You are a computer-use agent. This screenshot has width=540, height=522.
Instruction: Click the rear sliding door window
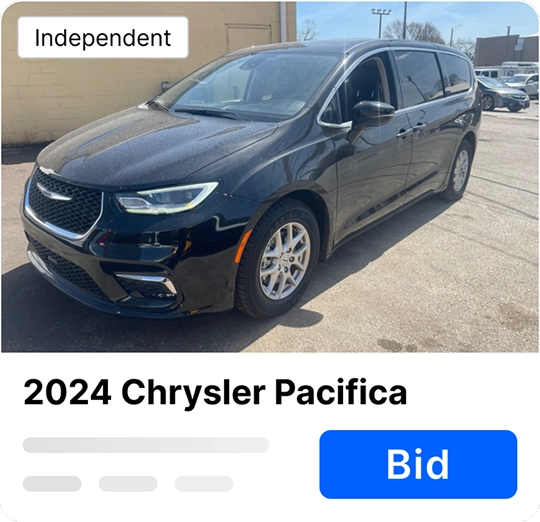tap(417, 78)
